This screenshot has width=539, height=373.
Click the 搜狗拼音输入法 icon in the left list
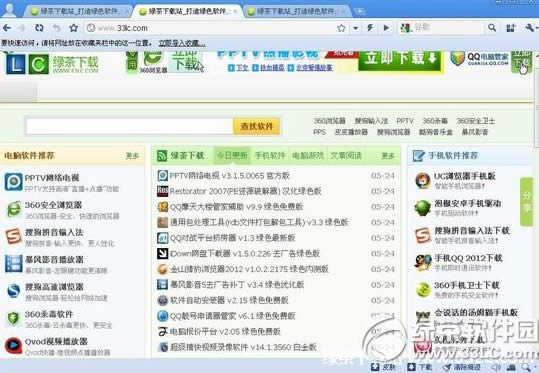[13, 237]
